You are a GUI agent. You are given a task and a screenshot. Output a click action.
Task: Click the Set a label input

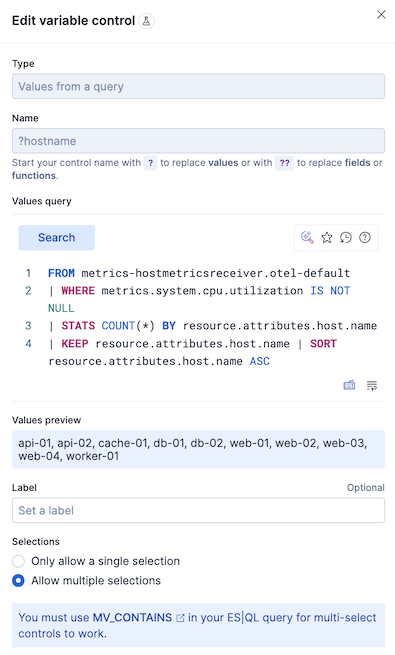pos(198,510)
